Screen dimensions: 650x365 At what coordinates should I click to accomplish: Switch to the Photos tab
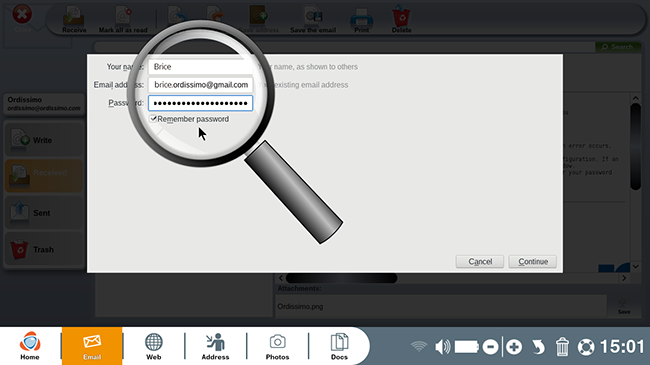(x=277, y=346)
